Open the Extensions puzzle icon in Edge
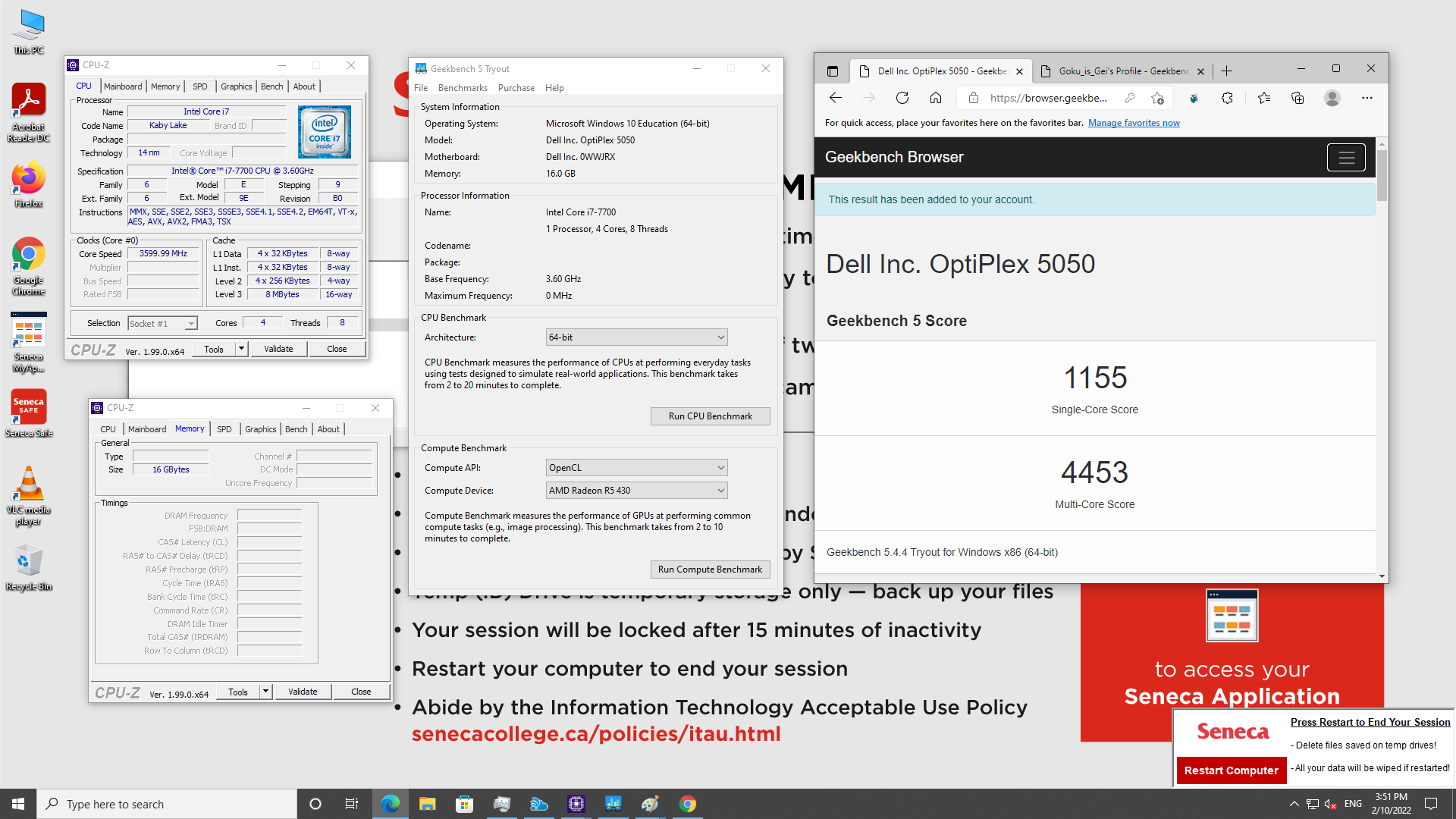1456x819 pixels. 1227,98
